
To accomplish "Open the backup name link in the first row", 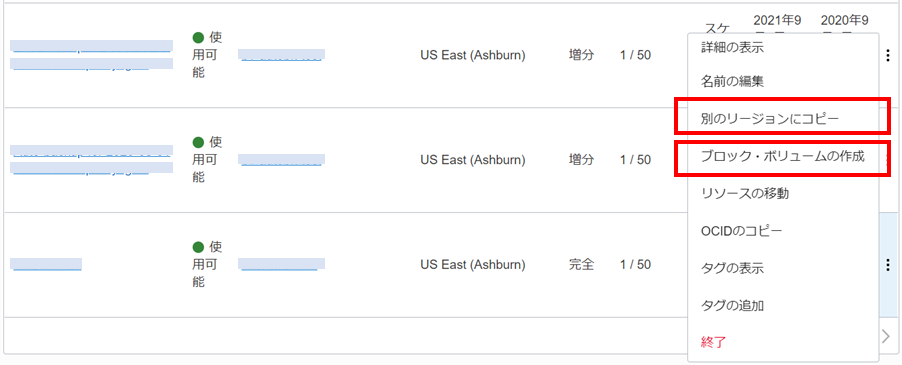I will (x=91, y=55).
